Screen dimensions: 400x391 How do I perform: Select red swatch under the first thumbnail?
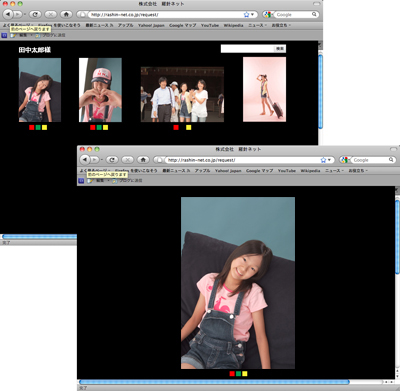(32, 127)
